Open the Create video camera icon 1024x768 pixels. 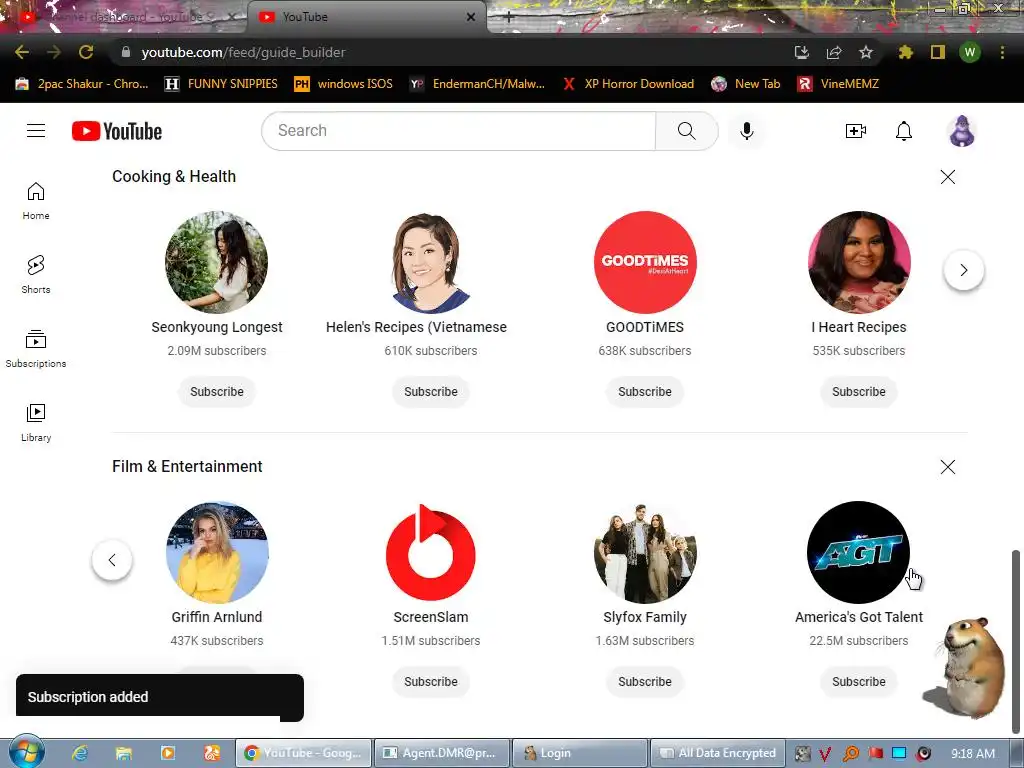[x=856, y=131]
